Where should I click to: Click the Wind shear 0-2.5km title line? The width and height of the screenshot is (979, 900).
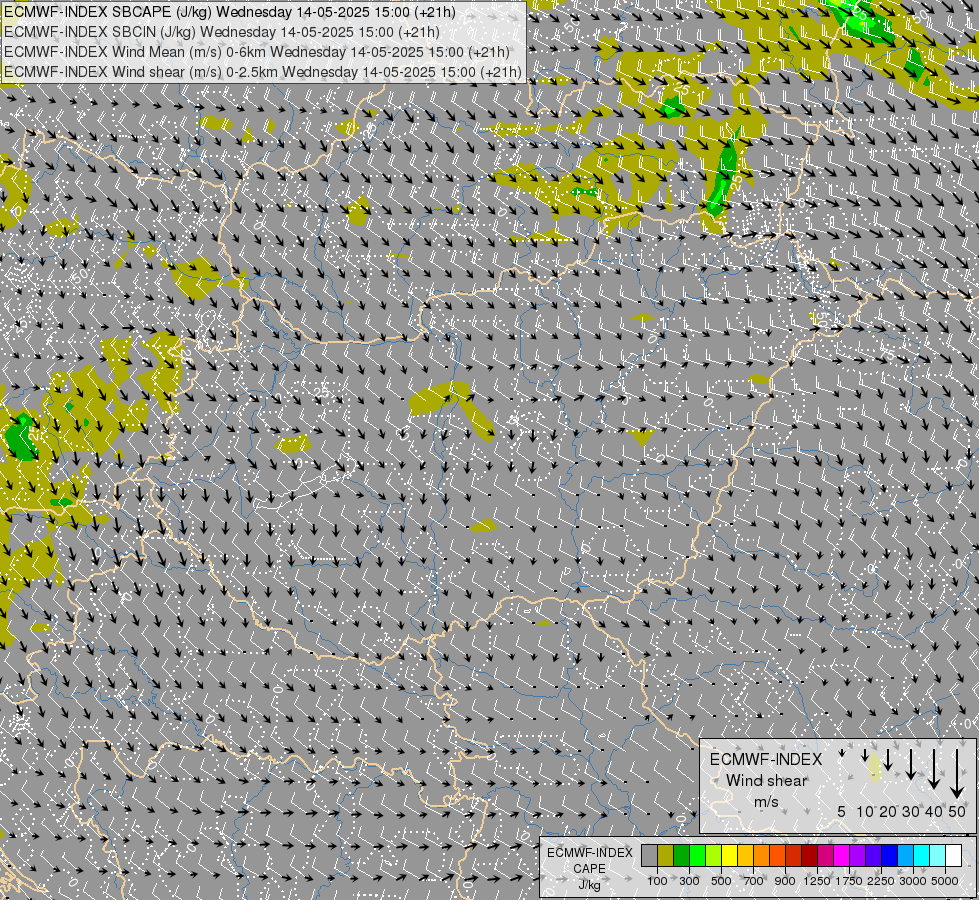point(263,72)
